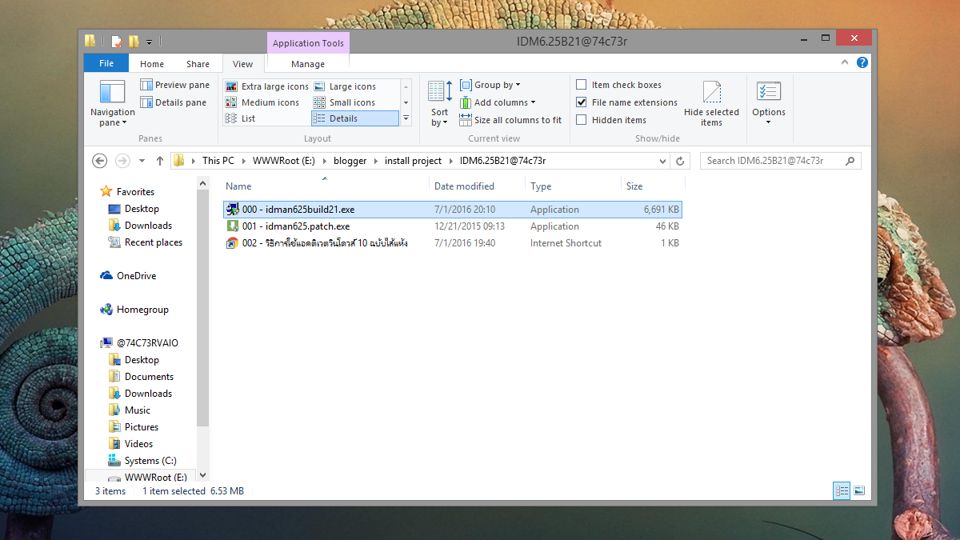Switch to details view in status bar
The height and width of the screenshot is (540, 960).
pos(841,490)
